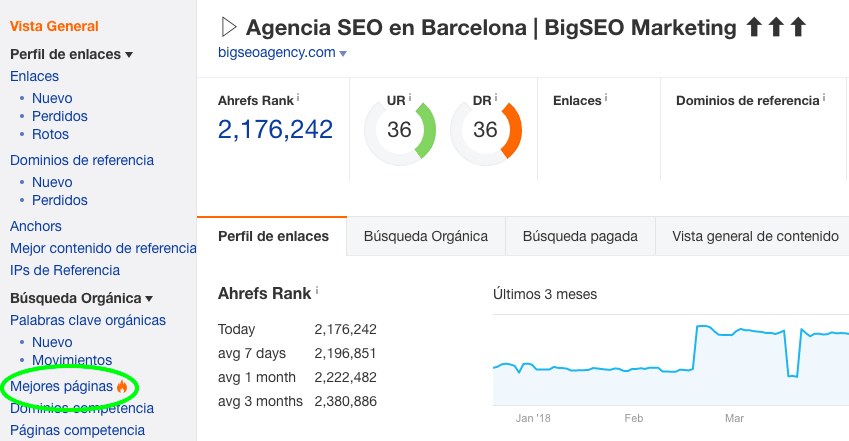Click the Ahrefs Rank line chart
This screenshot has height=441, width=849.
[x=671, y=360]
